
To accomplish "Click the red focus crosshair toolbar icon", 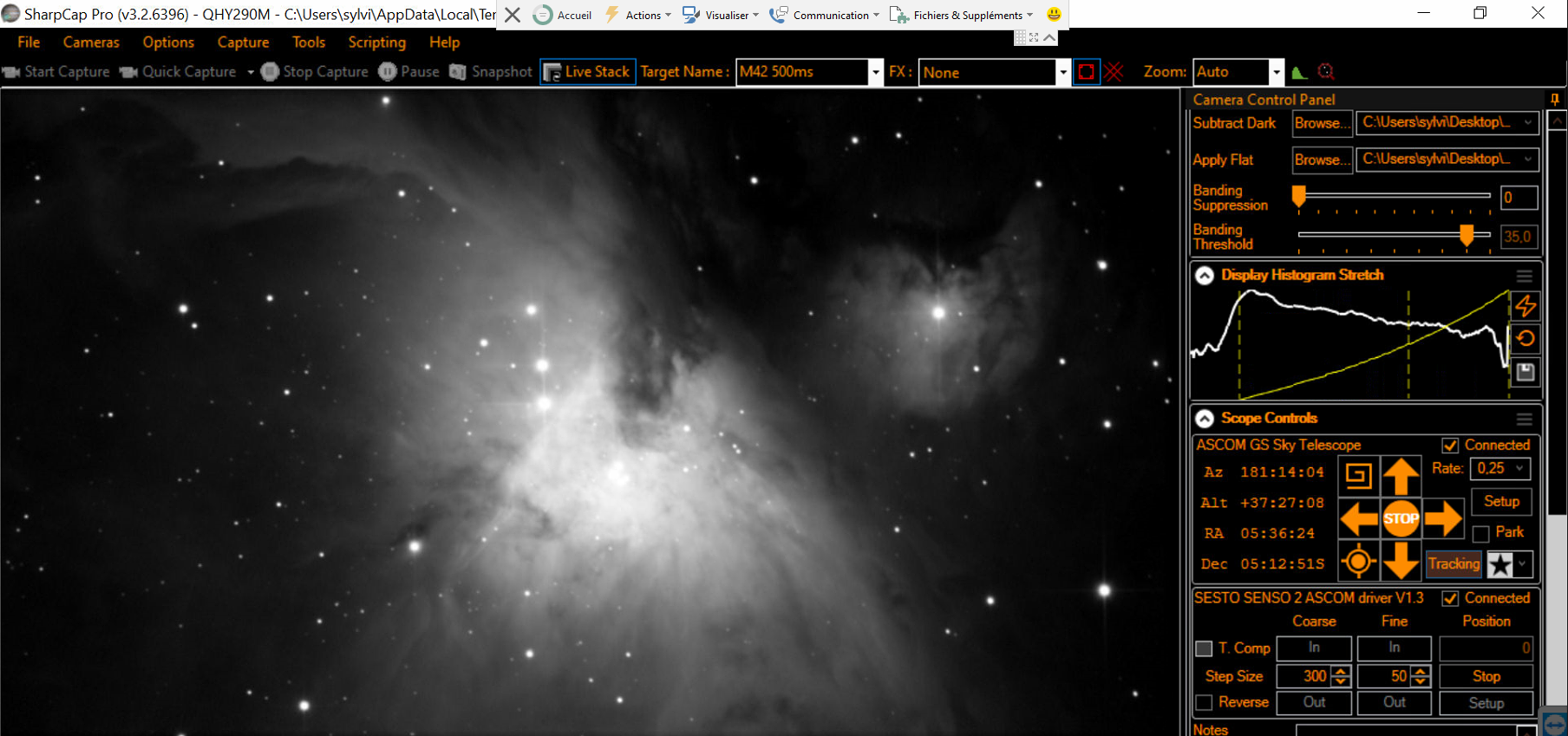I will [x=1326, y=72].
